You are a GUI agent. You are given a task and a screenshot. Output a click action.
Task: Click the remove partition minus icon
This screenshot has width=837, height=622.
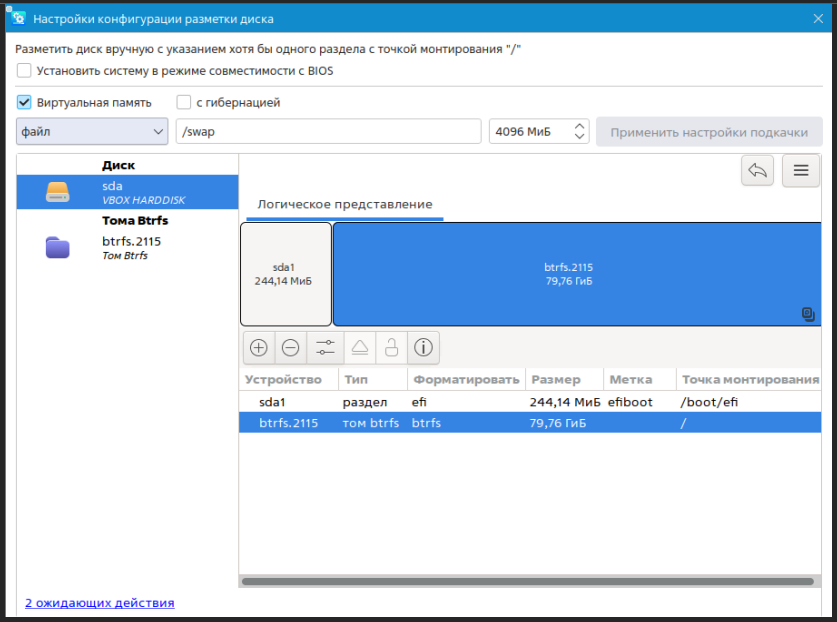[291, 348]
